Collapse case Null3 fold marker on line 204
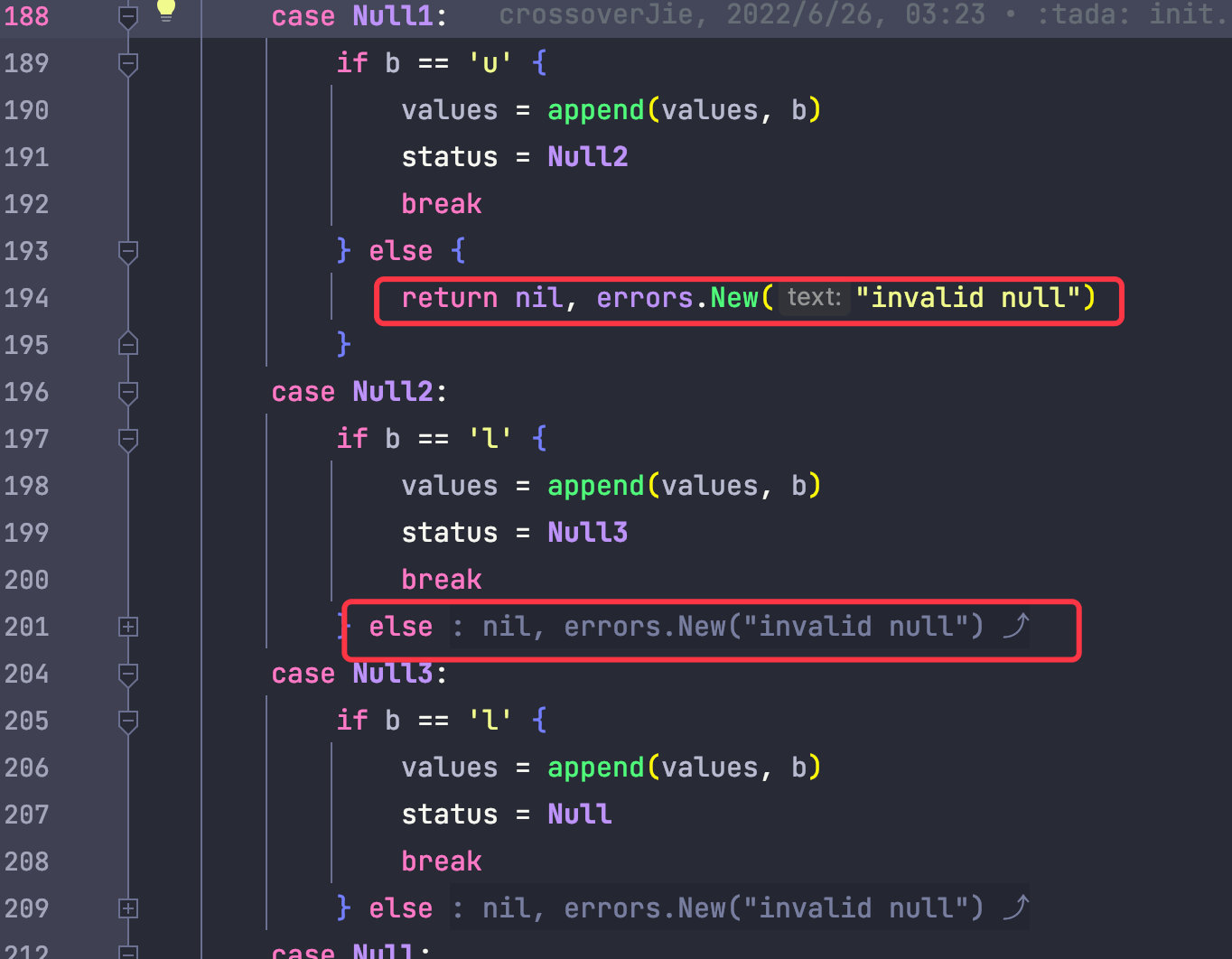The image size is (1232, 959). click(x=128, y=674)
